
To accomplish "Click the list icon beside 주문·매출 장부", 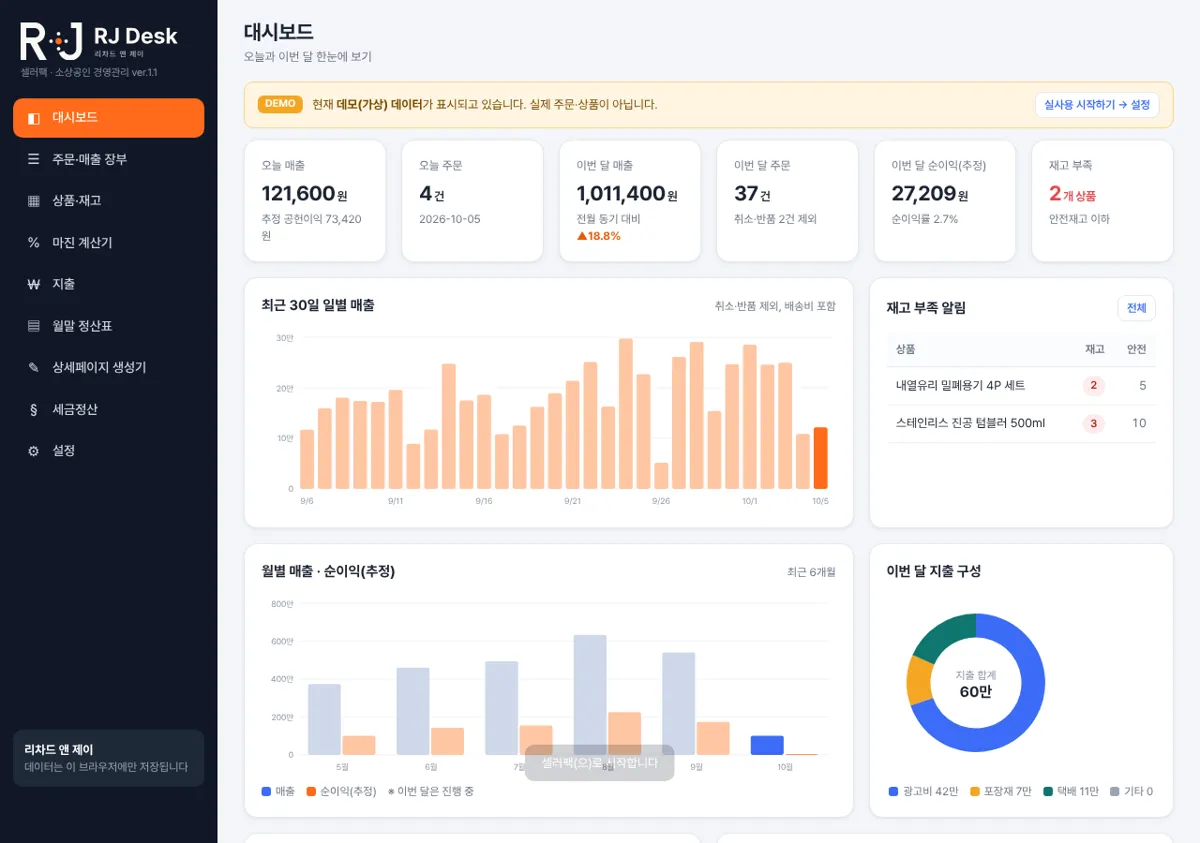I will [x=34, y=159].
